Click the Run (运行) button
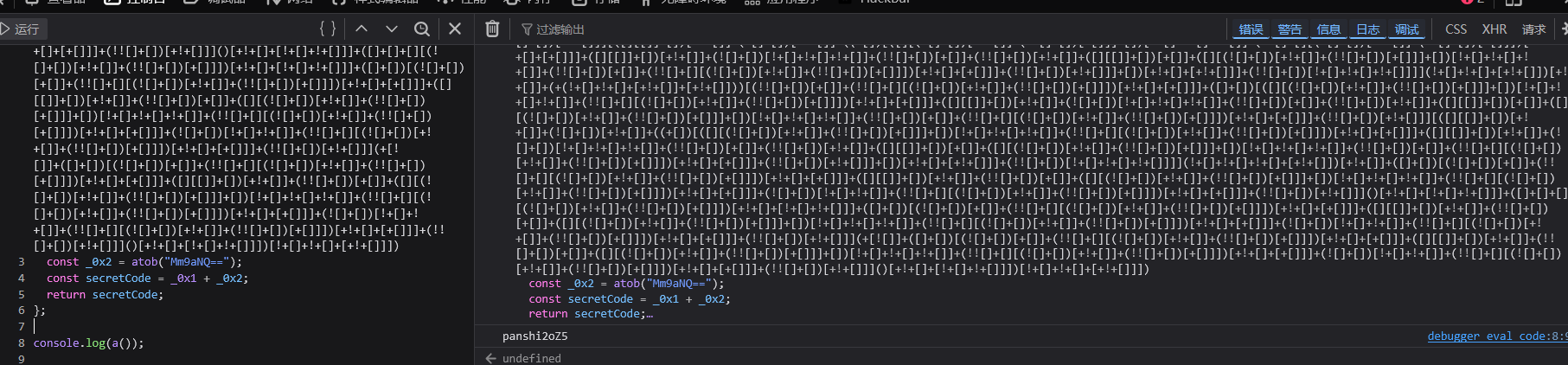 [x=21, y=29]
